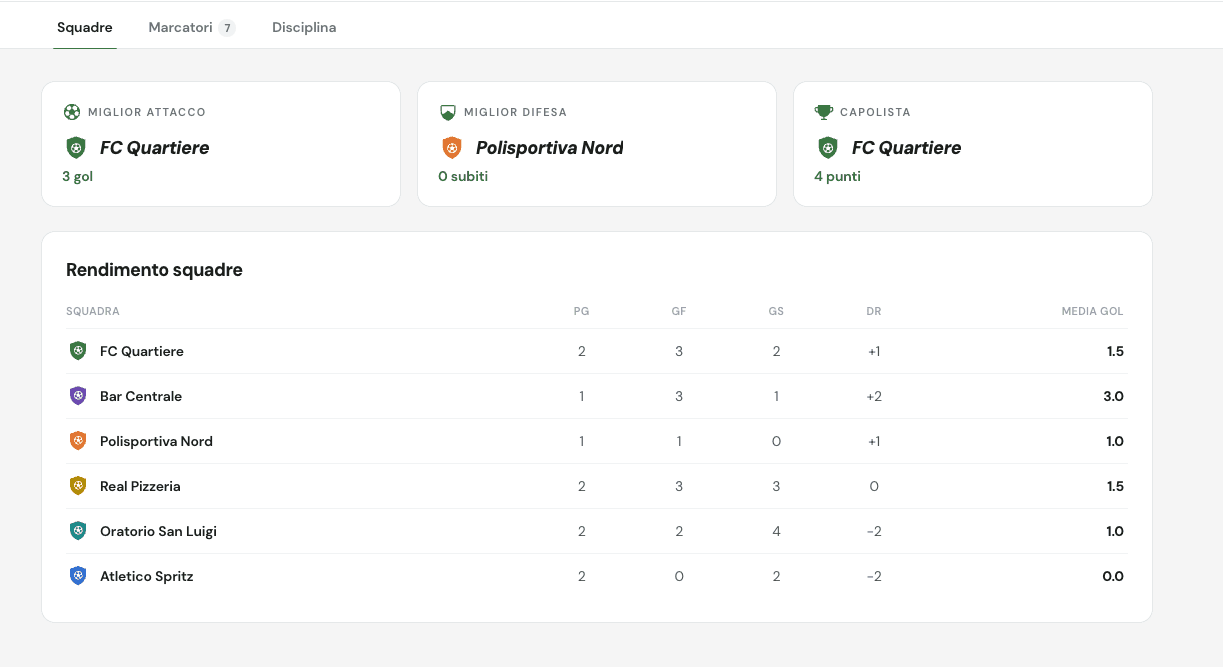Sort by the MEDIA GOL column header
This screenshot has height=667, width=1223.
click(1093, 311)
